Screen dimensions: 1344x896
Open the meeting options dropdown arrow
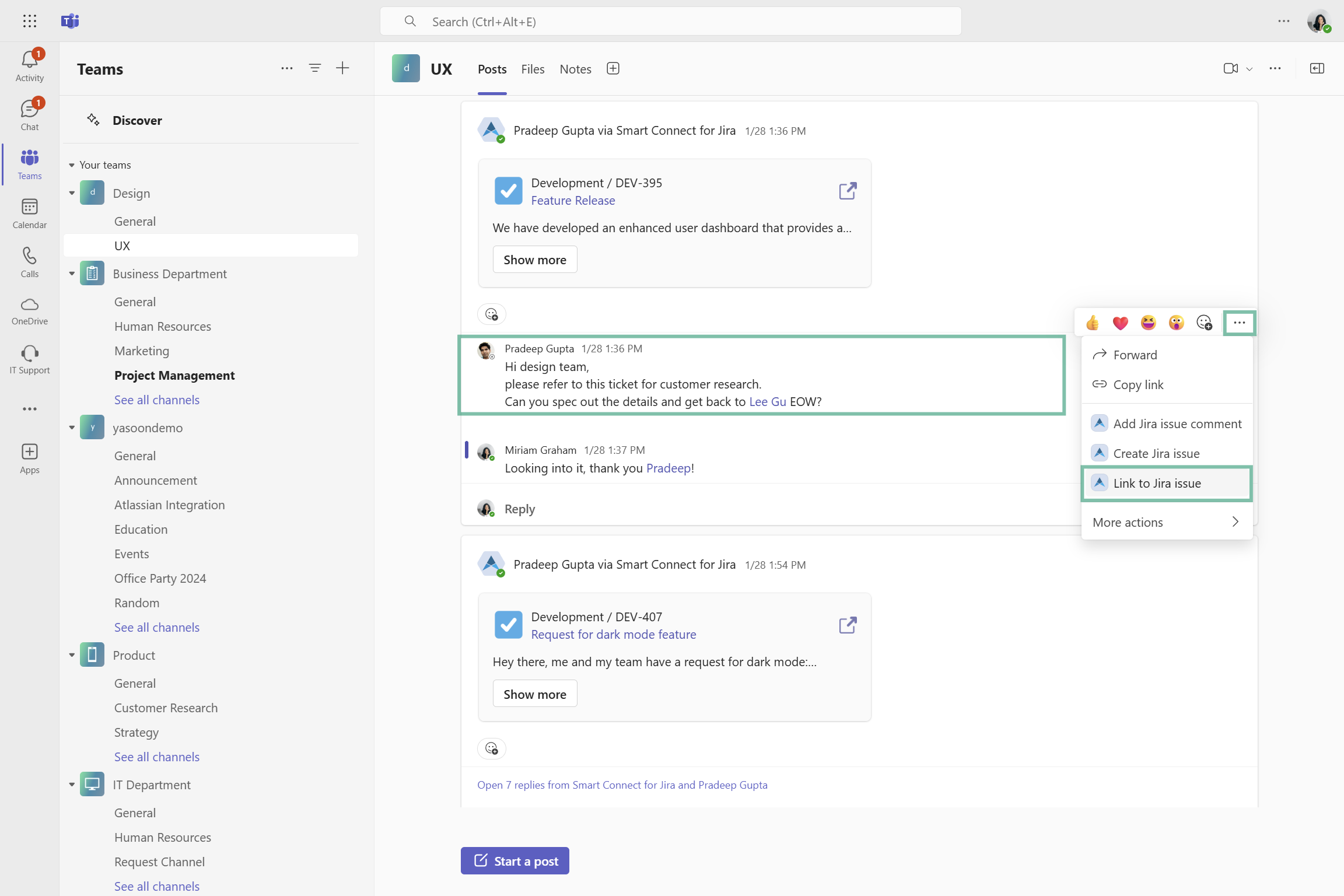coord(1249,69)
